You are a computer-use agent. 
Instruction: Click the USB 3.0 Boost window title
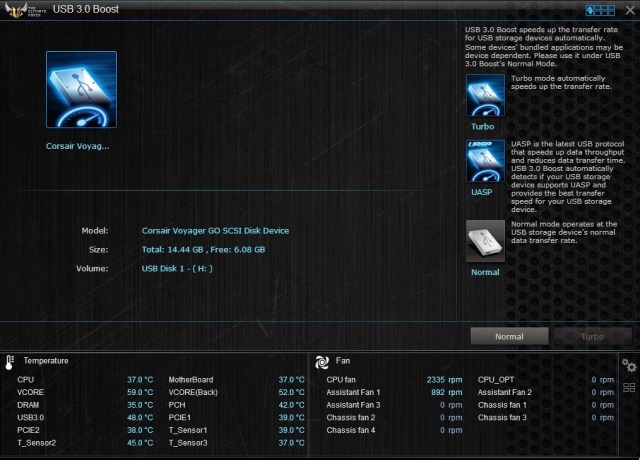pos(86,9)
